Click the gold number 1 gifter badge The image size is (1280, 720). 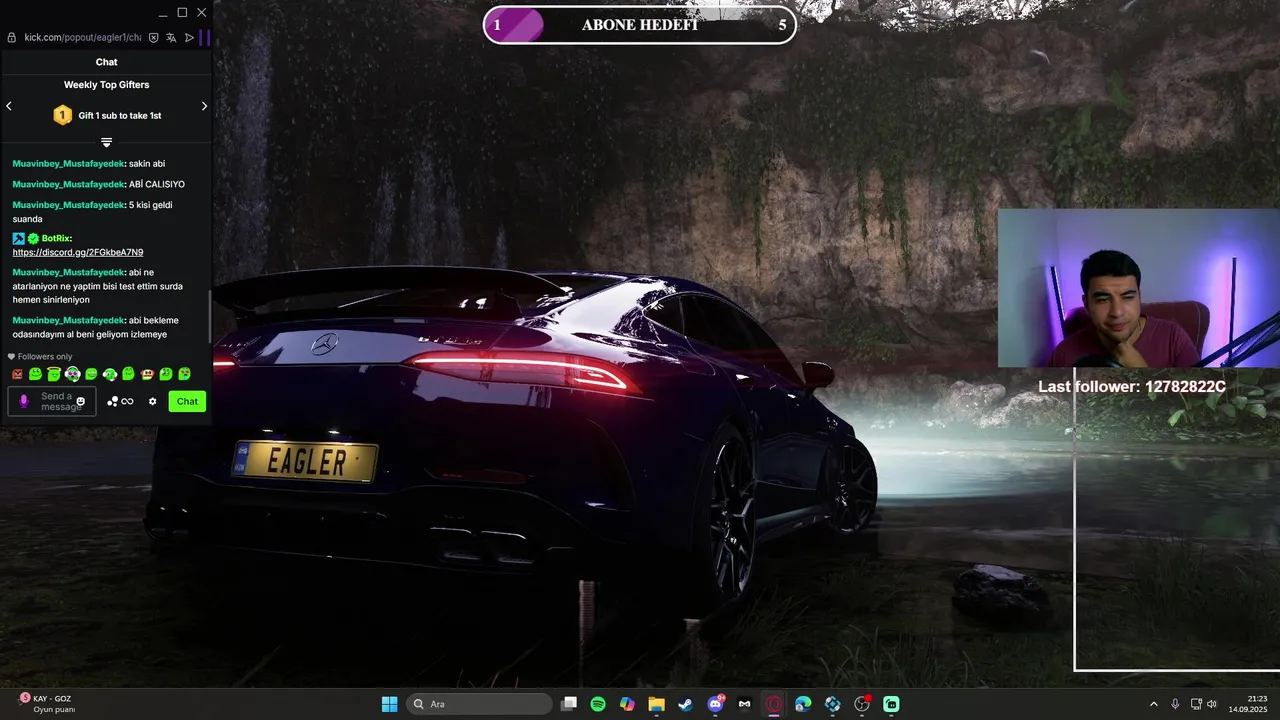click(62, 115)
